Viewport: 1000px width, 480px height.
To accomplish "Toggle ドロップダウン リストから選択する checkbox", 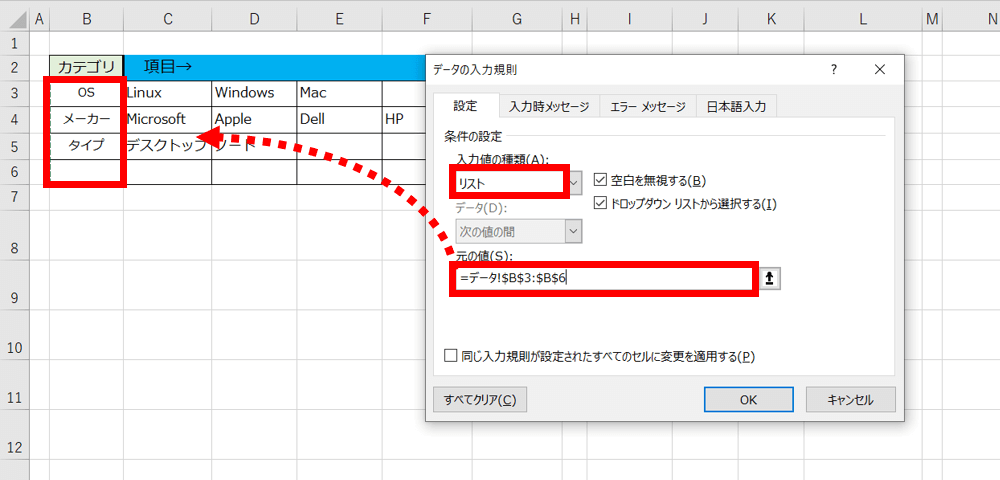I will pyautogui.click(x=601, y=204).
